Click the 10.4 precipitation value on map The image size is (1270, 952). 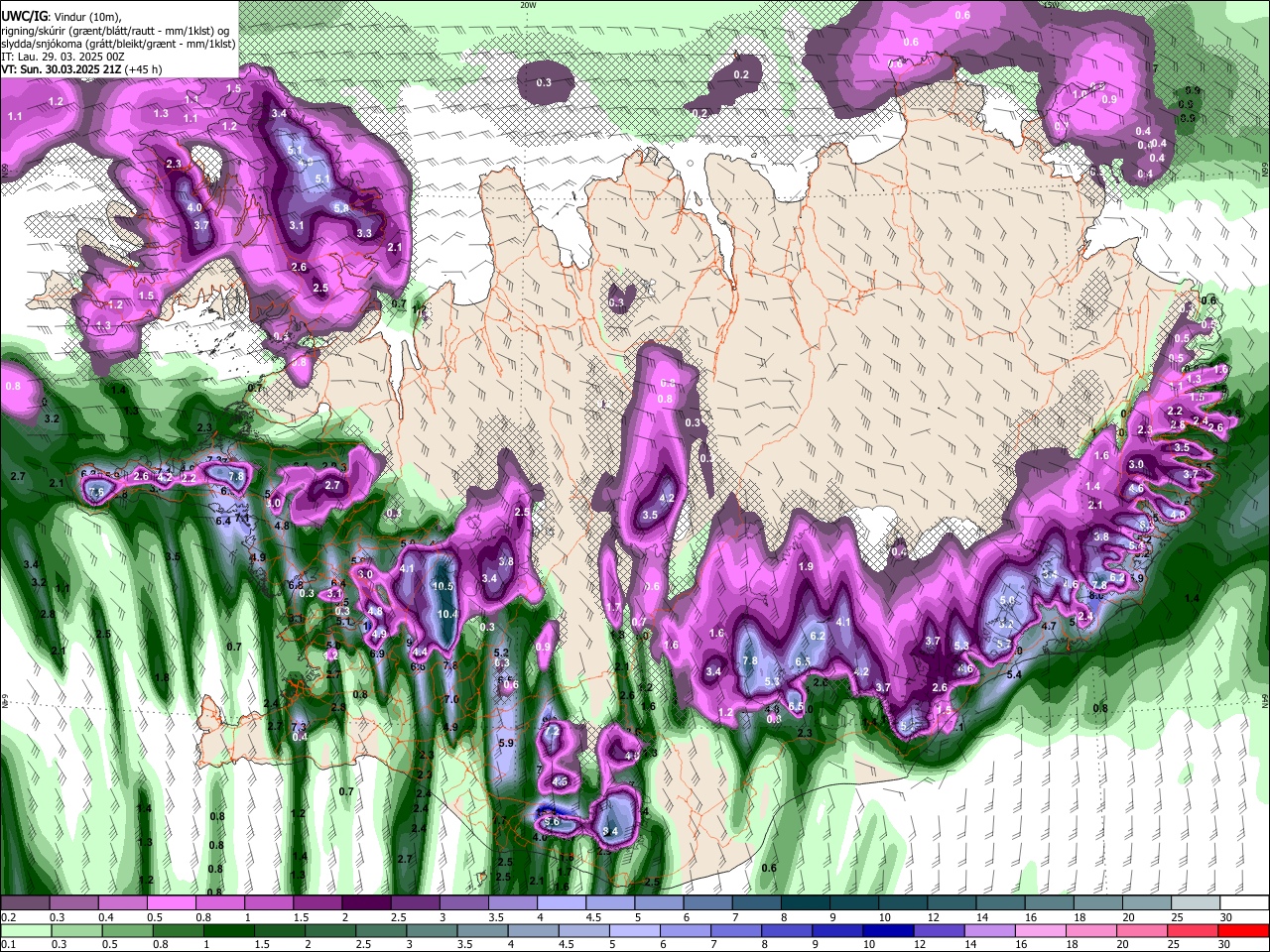(447, 615)
